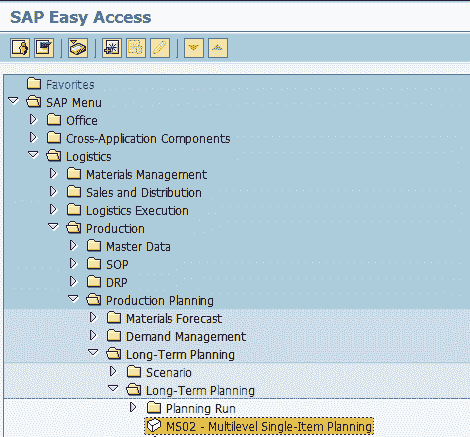Click Add to Favorites toolbar icon
The width and height of the screenshot is (470, 437).
pyautogui.click(x=112, y=48)
